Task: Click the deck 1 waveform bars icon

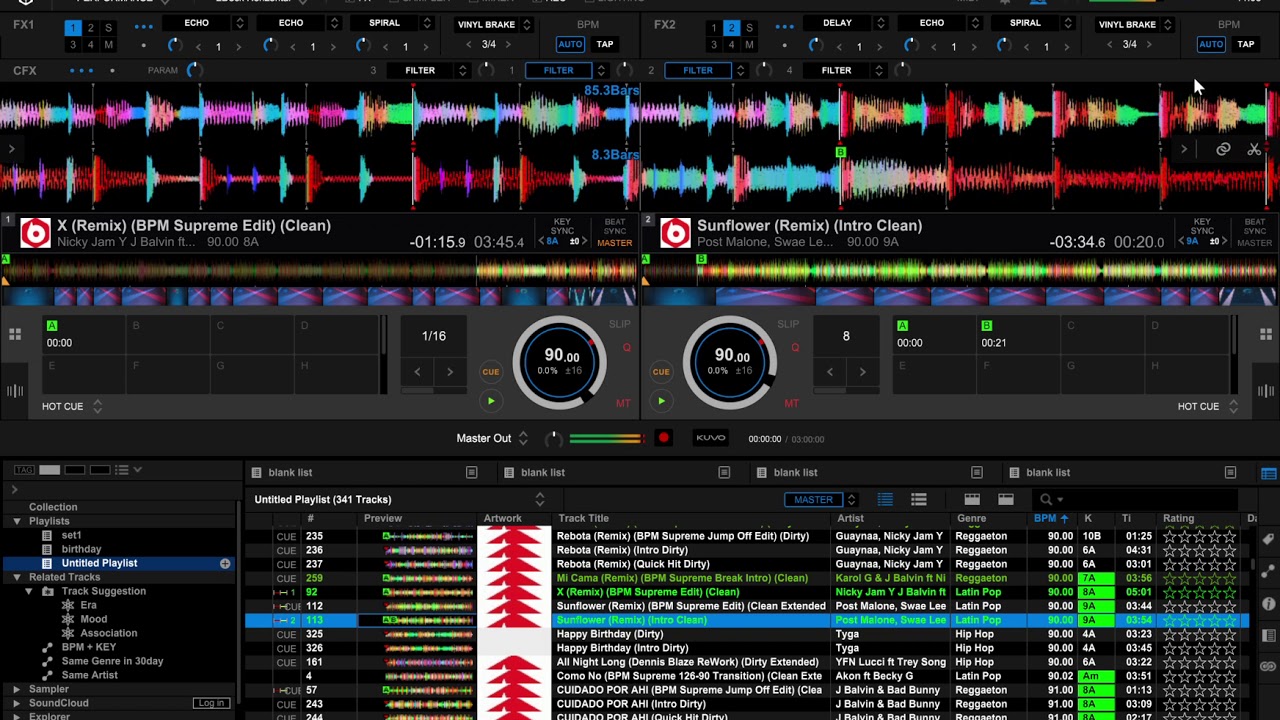Action: [15, 391]
